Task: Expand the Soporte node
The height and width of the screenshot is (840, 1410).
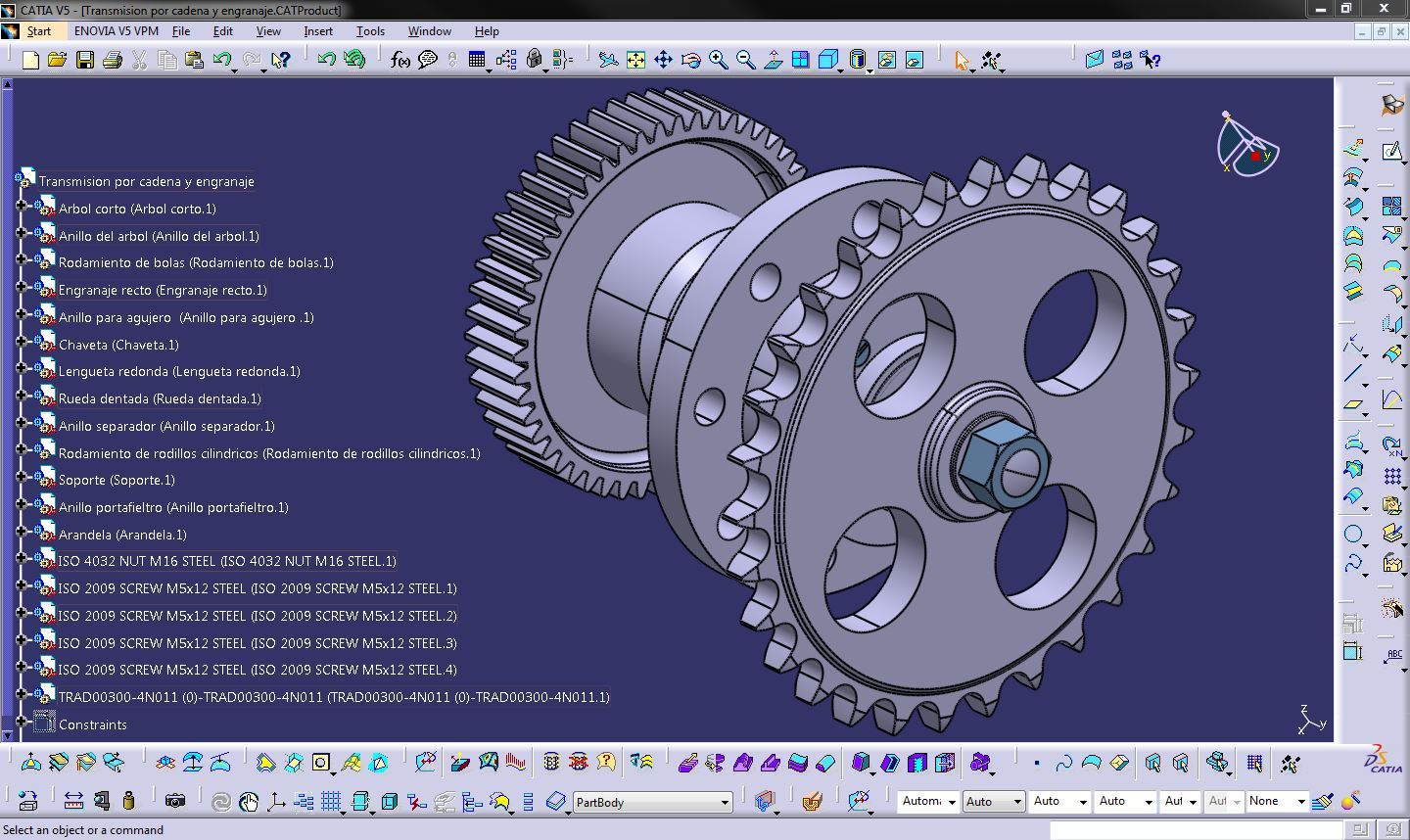Action: 22,478
